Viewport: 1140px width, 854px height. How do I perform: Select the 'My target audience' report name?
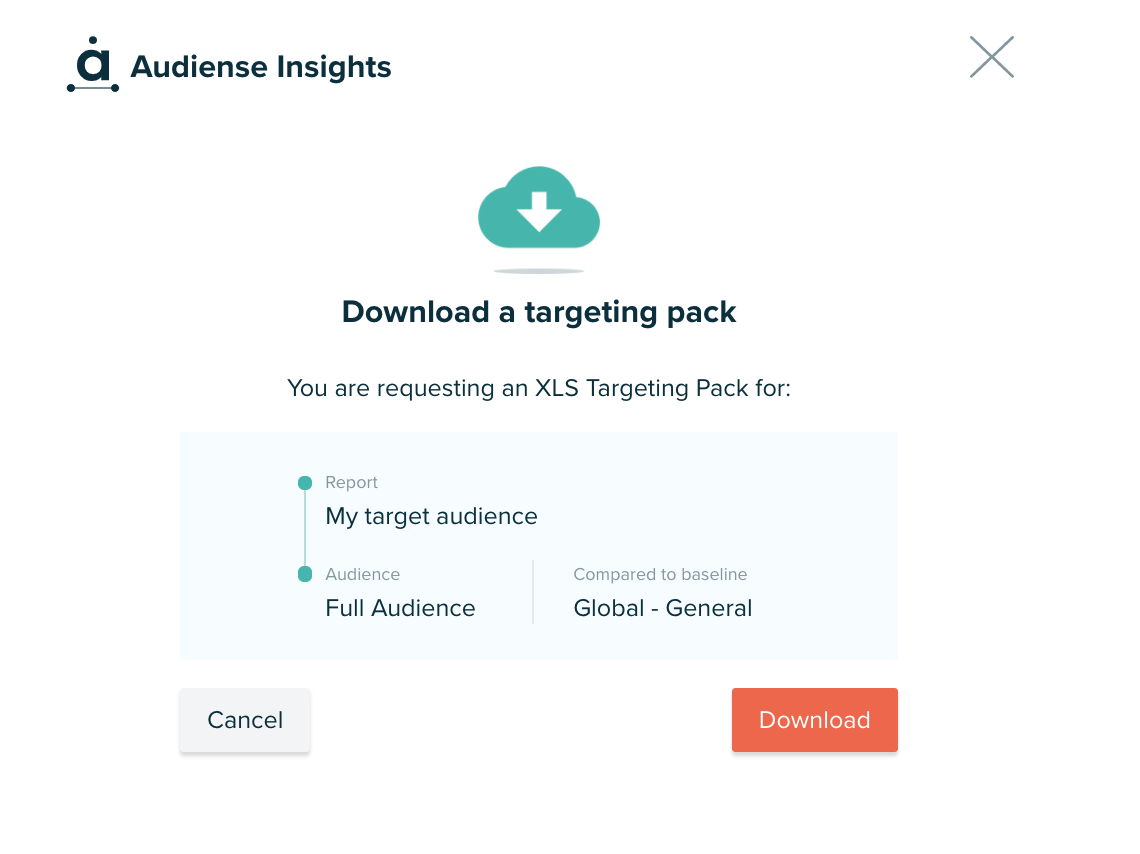tap(431, 516)
